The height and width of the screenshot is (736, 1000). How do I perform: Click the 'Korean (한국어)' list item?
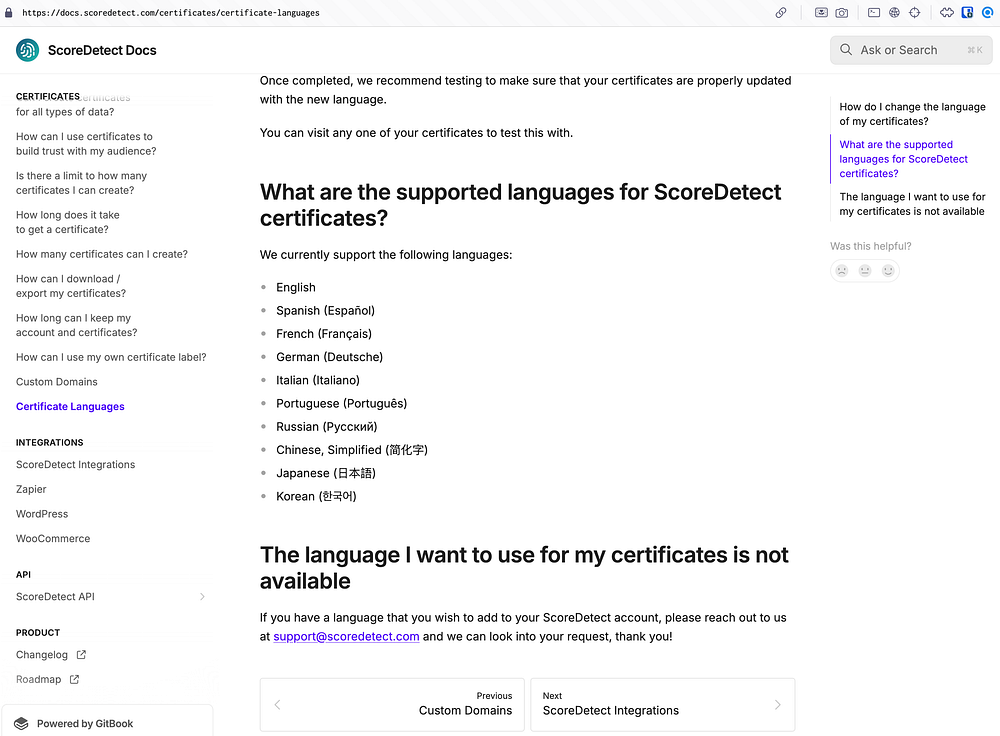(x=316, y=496)
